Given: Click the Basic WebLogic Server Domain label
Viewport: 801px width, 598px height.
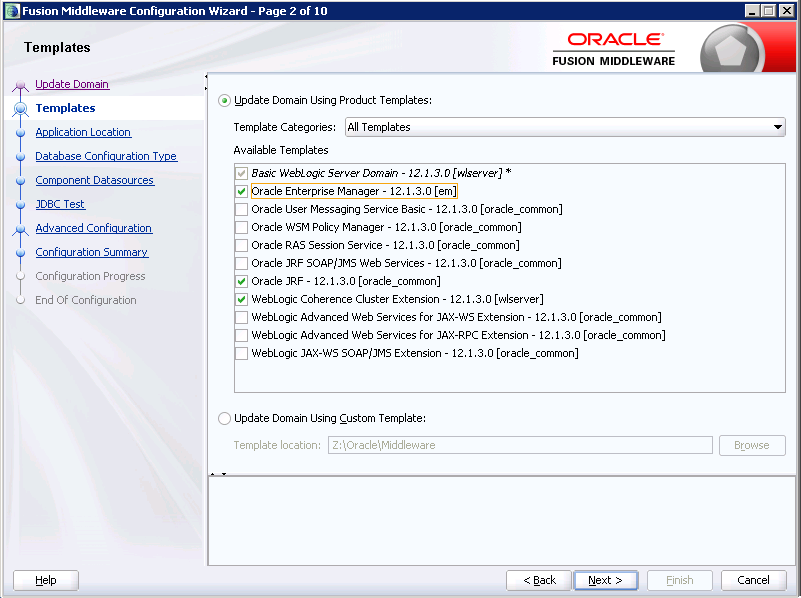Looking at the screenshot, I should click(381, 174).
